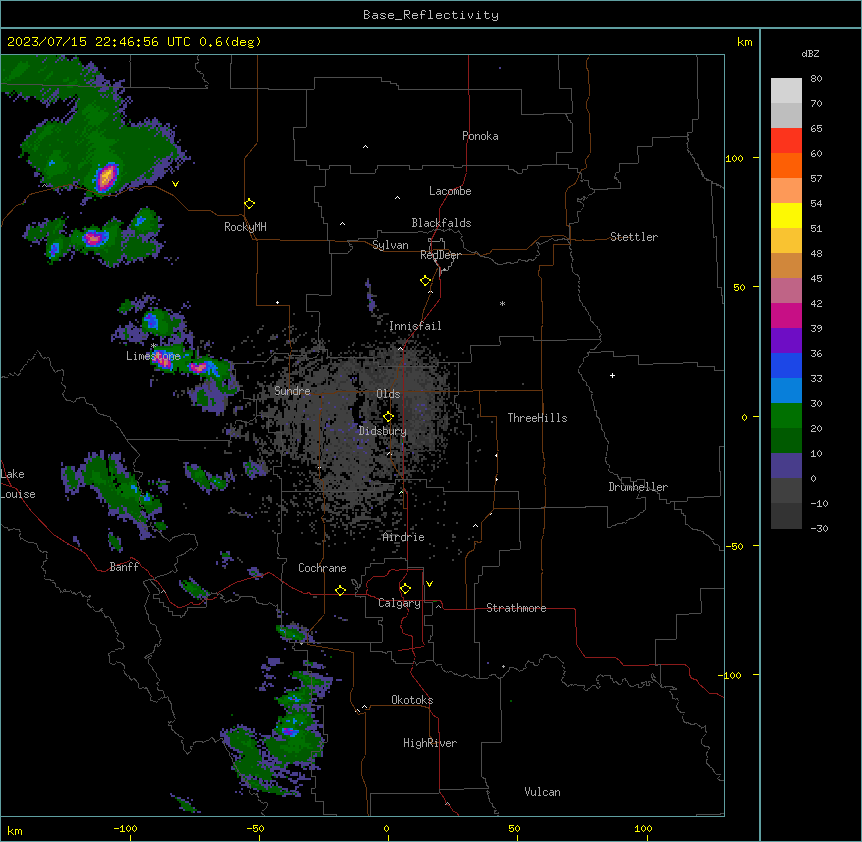Click the yellow diamond marker below Cochrane

point(341,590)
